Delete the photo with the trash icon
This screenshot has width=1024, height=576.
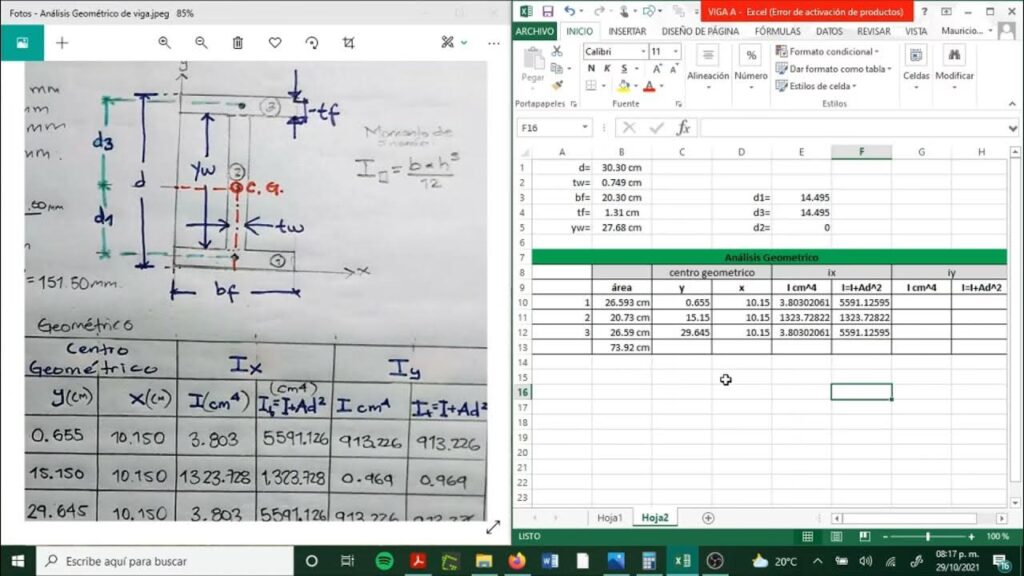coord(238,43)
